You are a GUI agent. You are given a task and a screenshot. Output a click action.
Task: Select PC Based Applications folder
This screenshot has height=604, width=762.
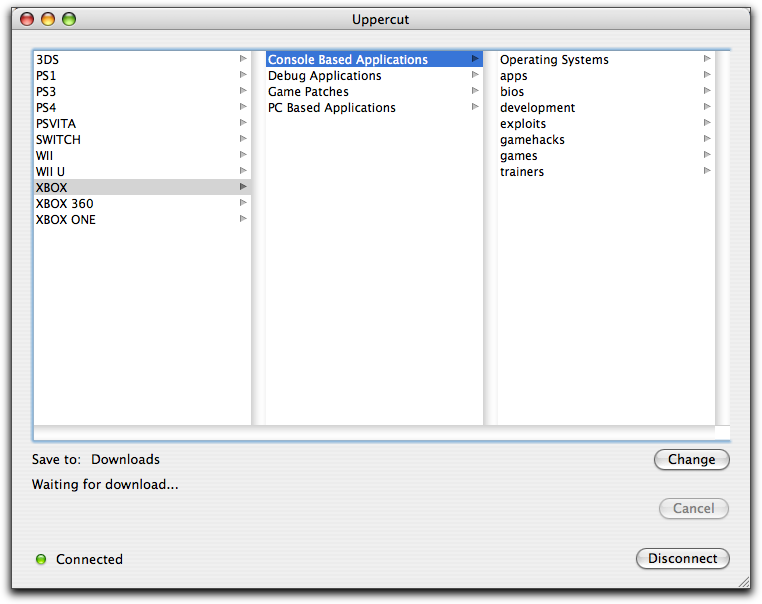pyautogui.click(x=374, y=107)
